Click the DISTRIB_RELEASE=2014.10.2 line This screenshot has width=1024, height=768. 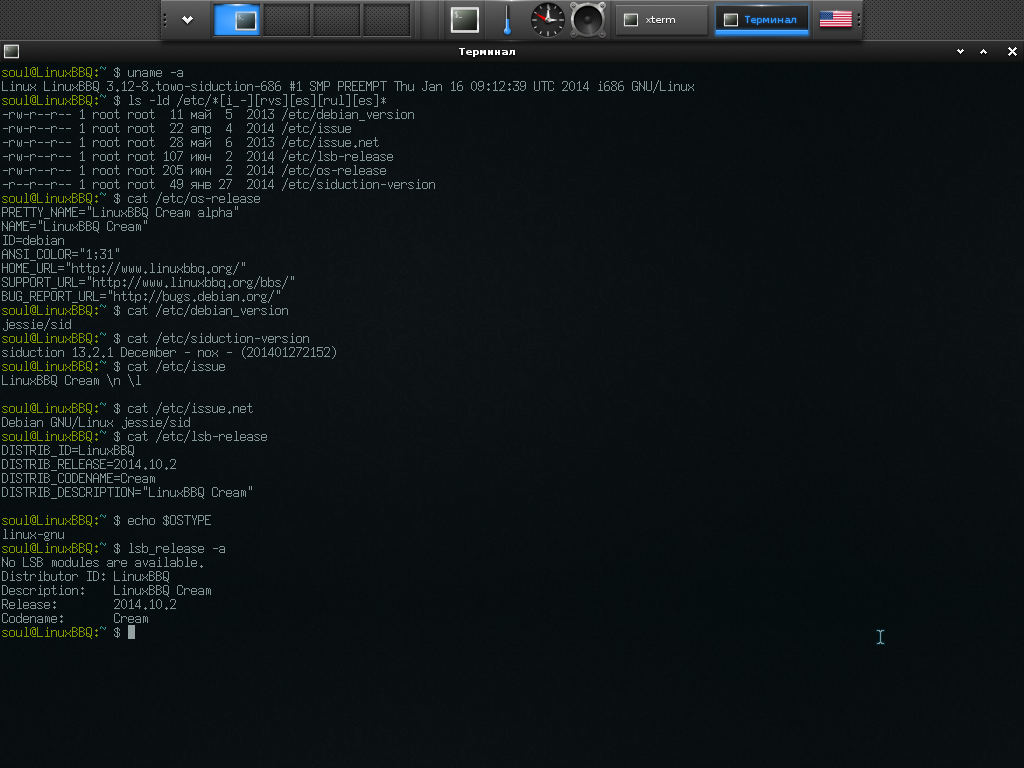coord(89,465)
